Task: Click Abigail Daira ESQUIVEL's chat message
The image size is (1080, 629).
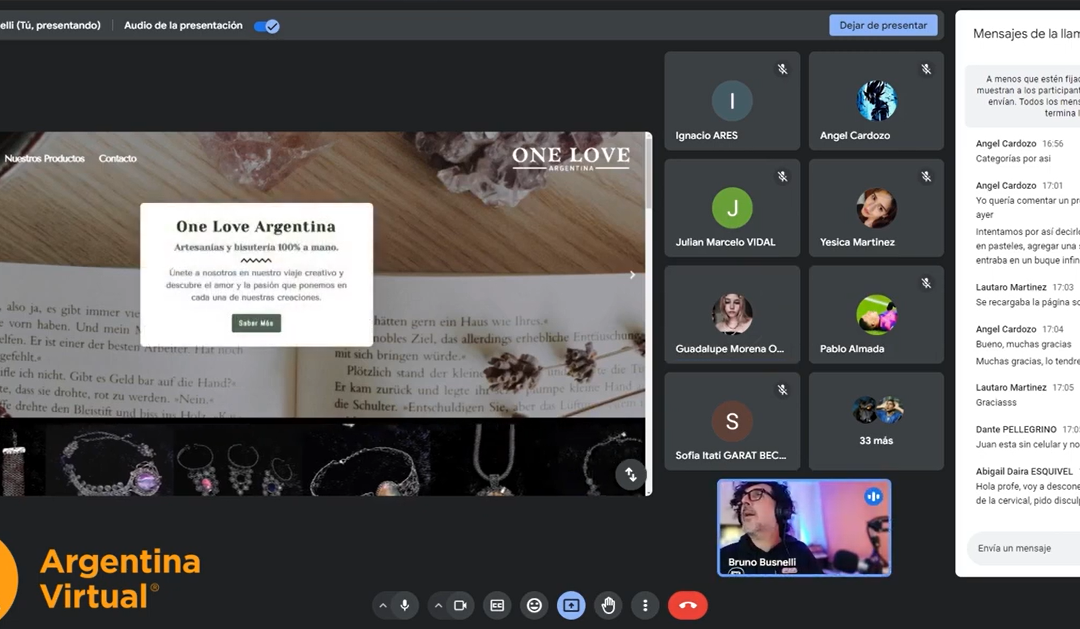Action: point(1028,493)
